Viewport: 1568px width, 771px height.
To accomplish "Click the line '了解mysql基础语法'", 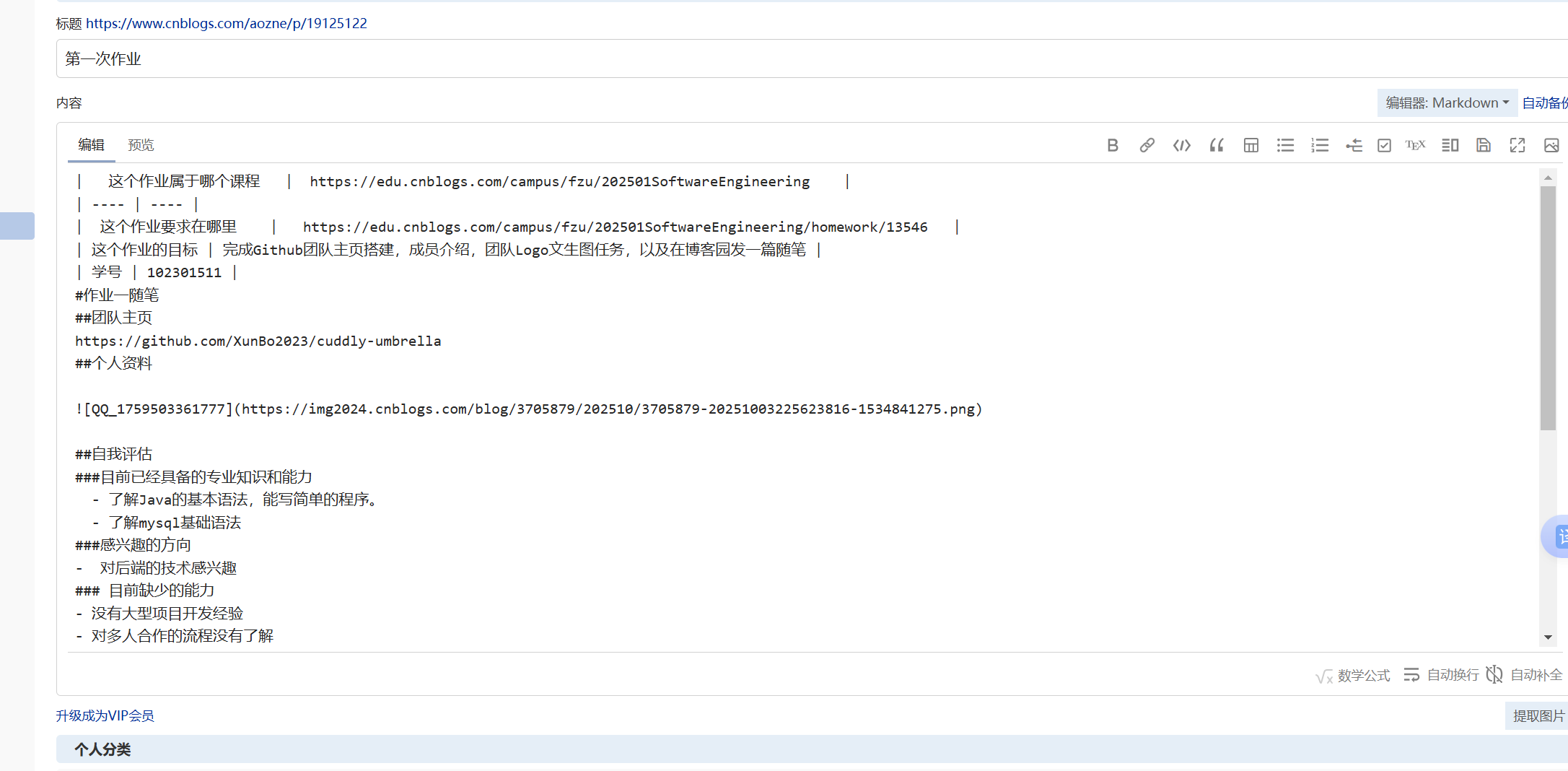I will (x=166, y=523).
